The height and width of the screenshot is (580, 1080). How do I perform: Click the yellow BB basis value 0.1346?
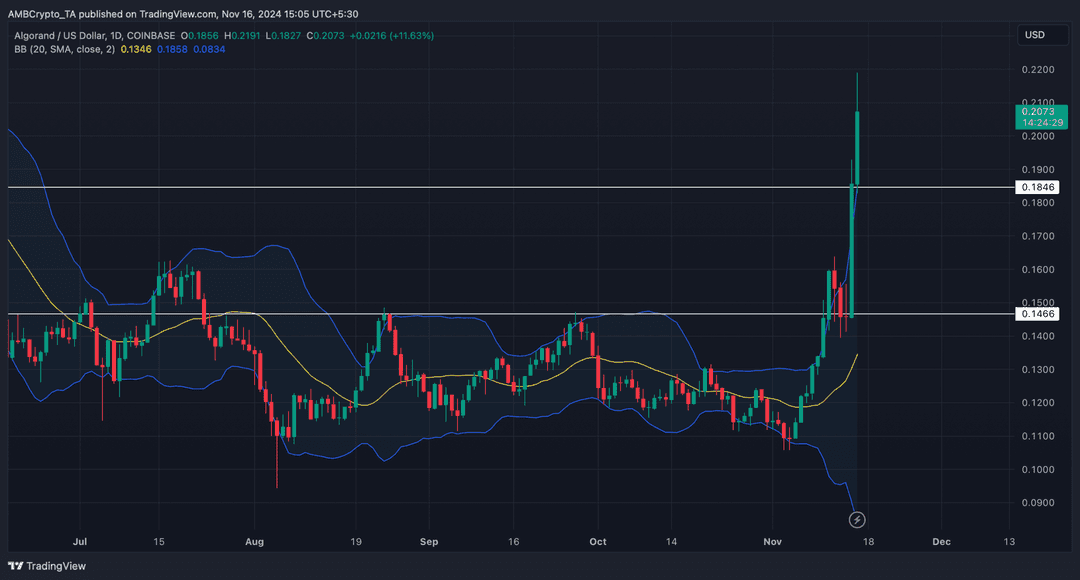[x=137, y=49]
